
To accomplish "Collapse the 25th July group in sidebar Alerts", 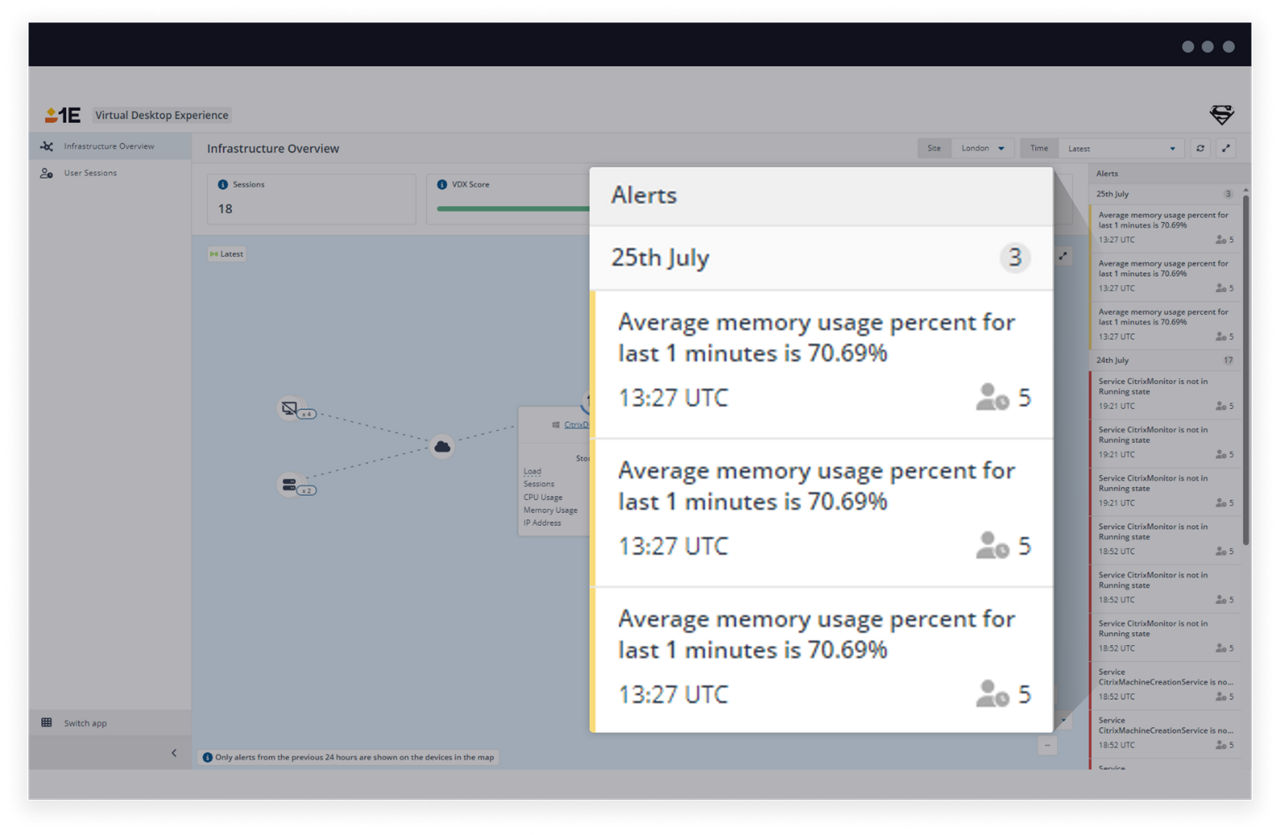I will coord(1166,194).
